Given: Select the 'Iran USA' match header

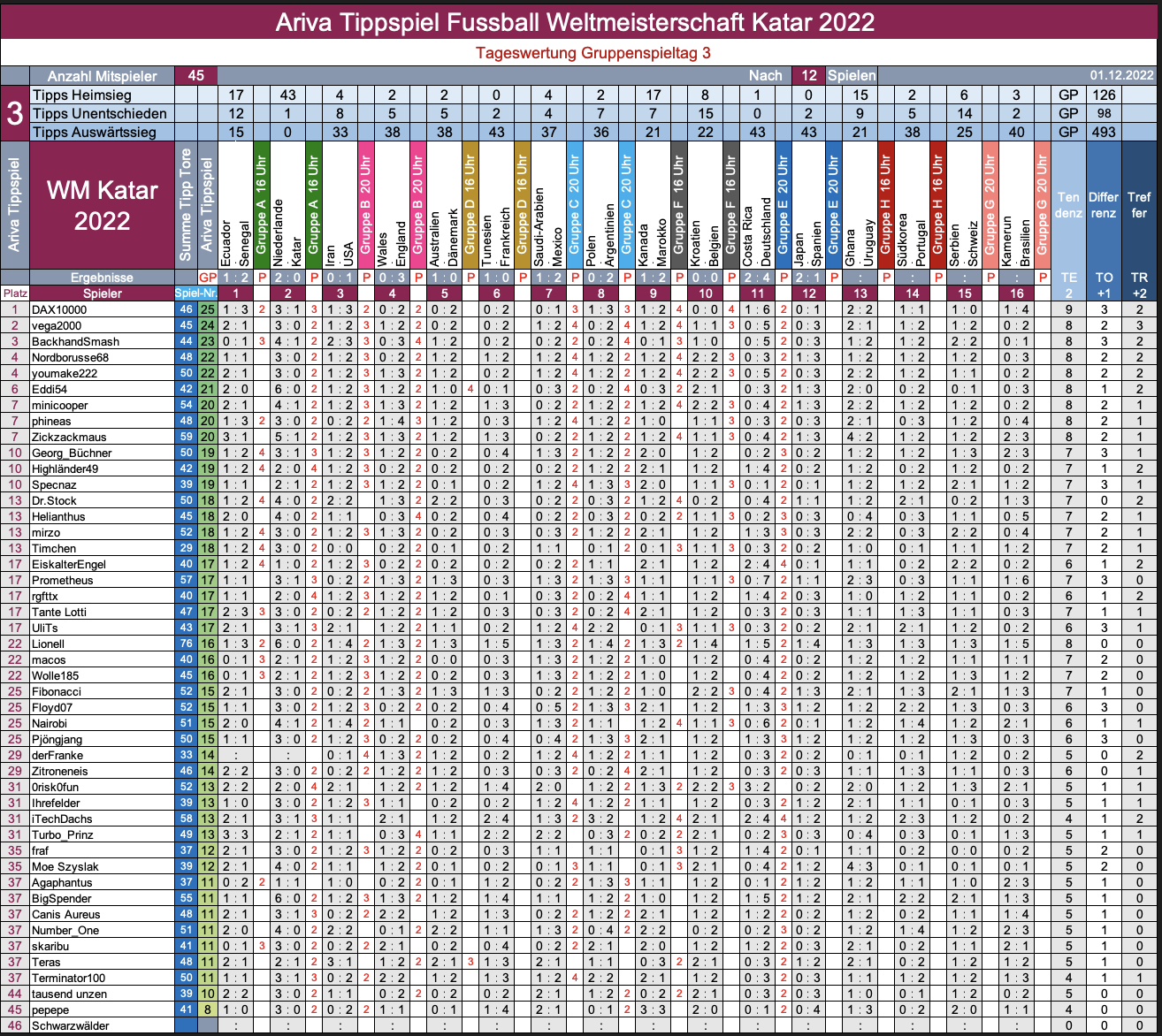Looking at the screenshot, I should point(340,205).
